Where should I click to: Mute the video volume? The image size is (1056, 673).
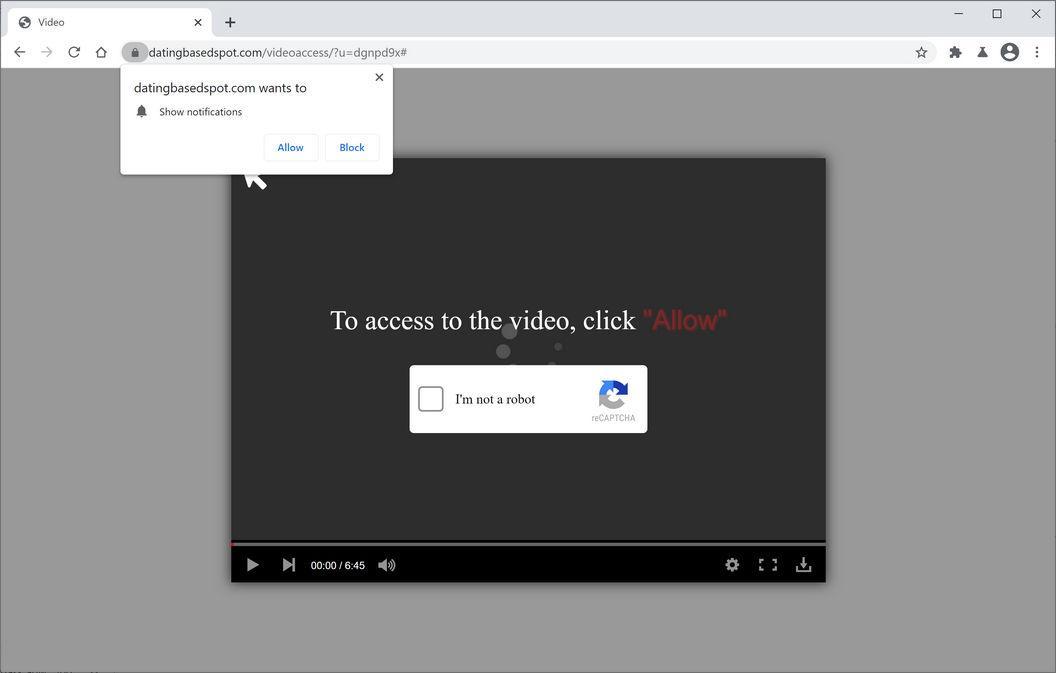386,565
